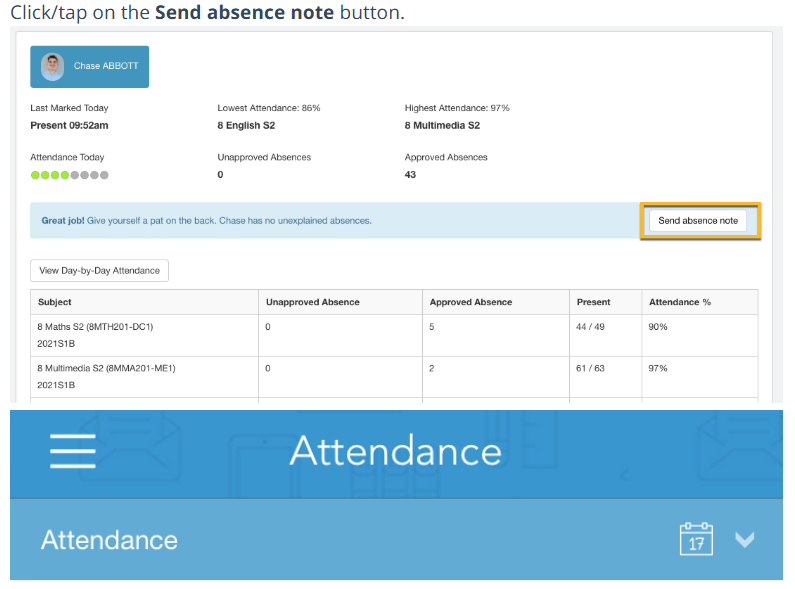This screenshot has height=589, width=795.
Task: Click the Great job notification message
Action: click(206, 220)
